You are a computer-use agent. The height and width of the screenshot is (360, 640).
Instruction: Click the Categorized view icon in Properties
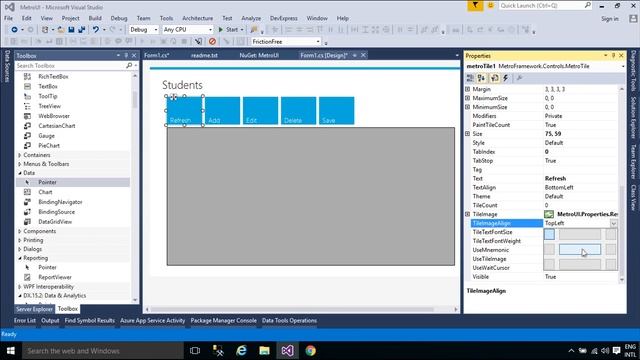(x=471, y=78)
